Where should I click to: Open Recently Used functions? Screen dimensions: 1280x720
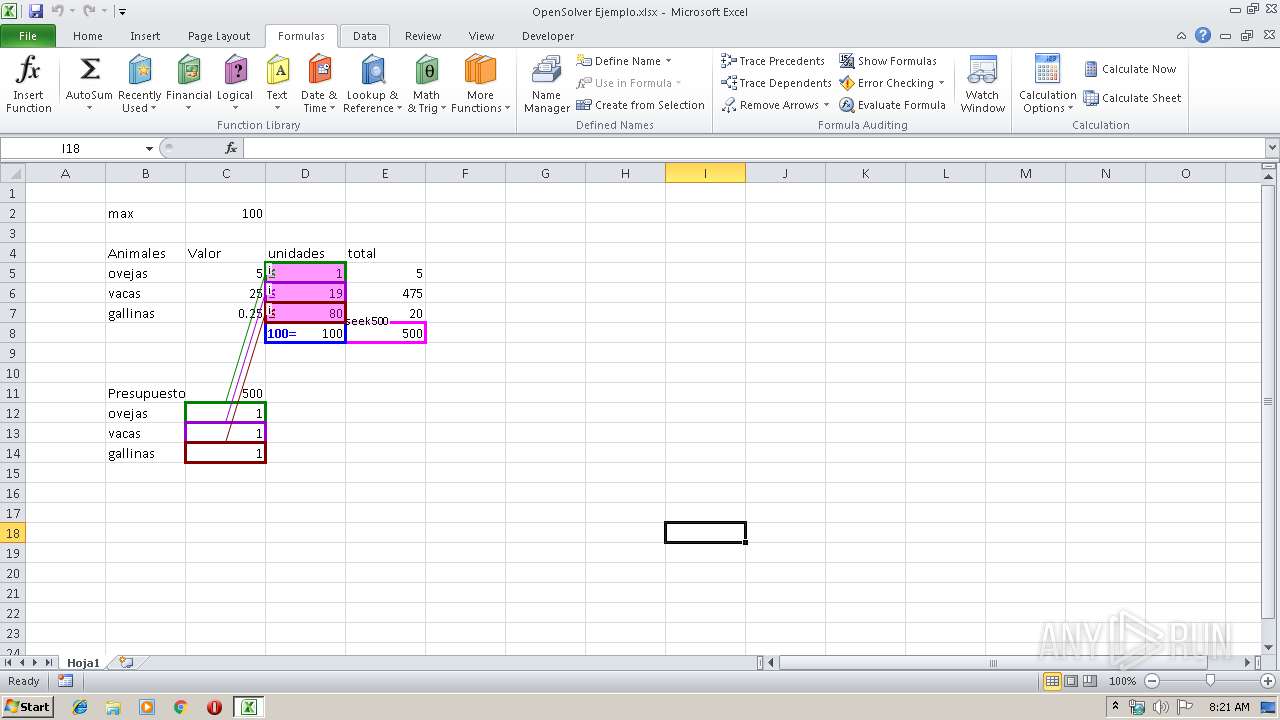[x=139, y=84]
